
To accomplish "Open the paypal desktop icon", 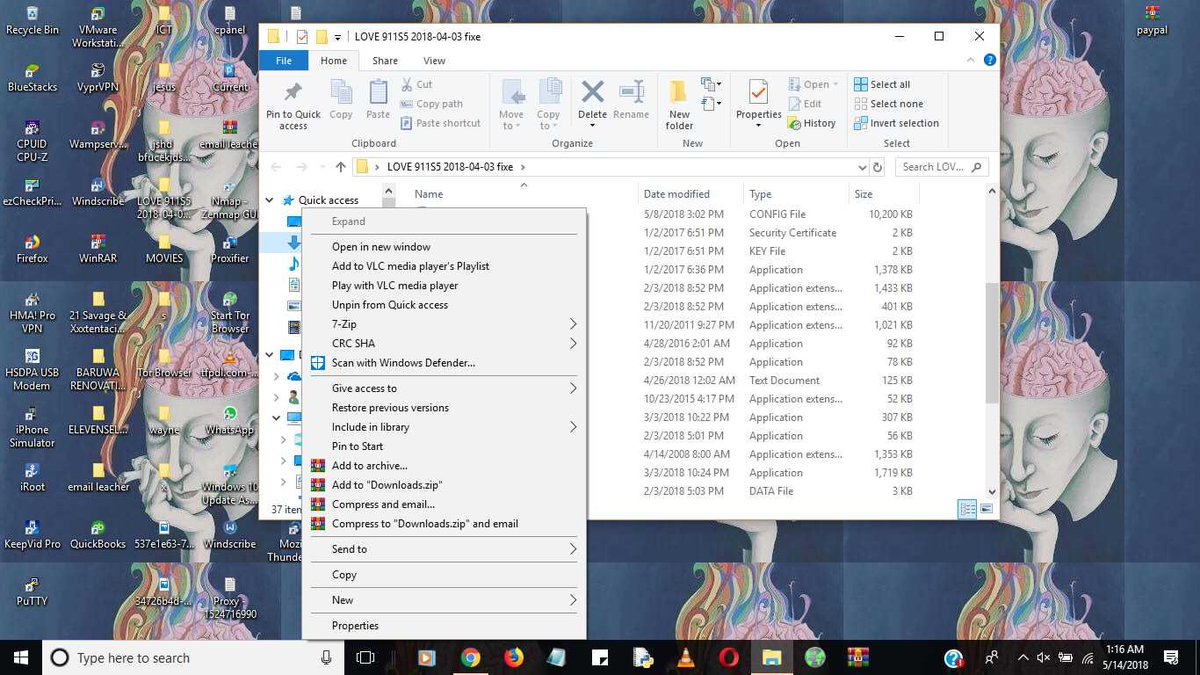I will point(1153,20).
